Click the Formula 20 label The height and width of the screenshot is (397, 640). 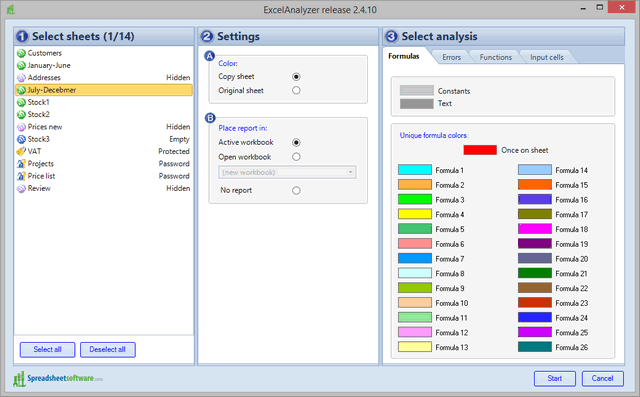571,259
